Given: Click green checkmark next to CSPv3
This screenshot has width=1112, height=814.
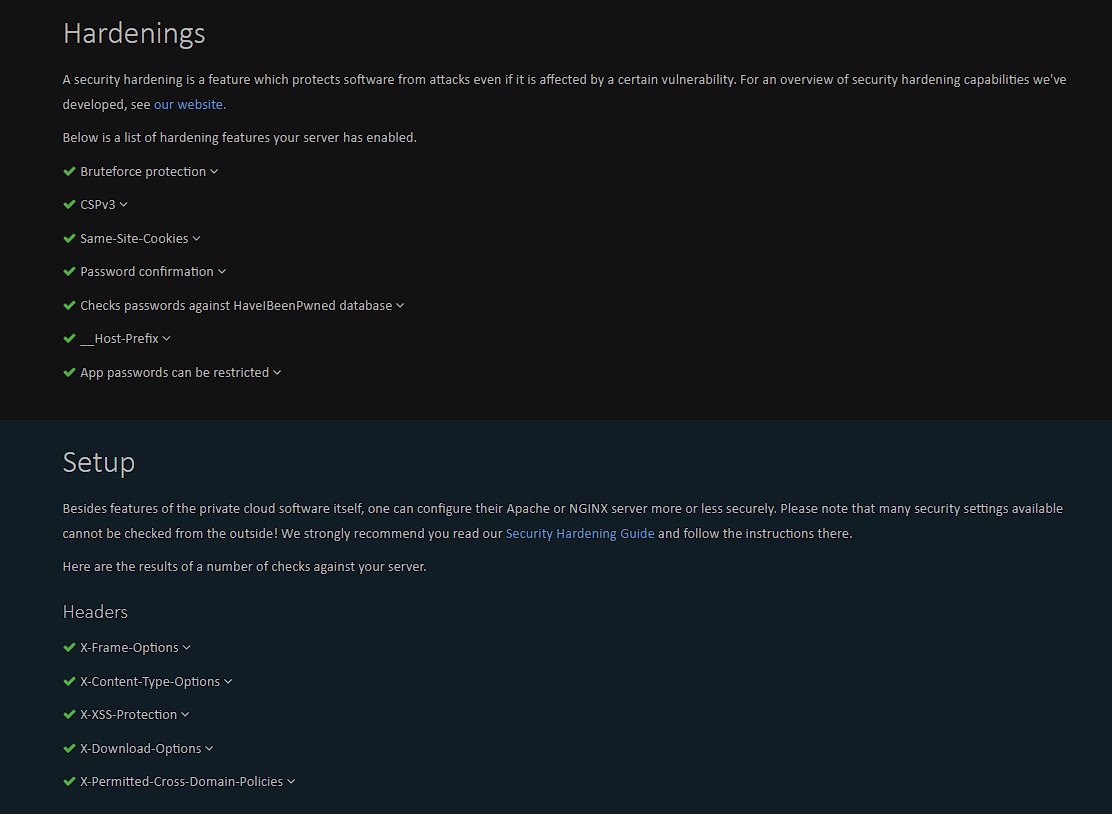Looking at the screenshot, I should (x=69, y=205).
